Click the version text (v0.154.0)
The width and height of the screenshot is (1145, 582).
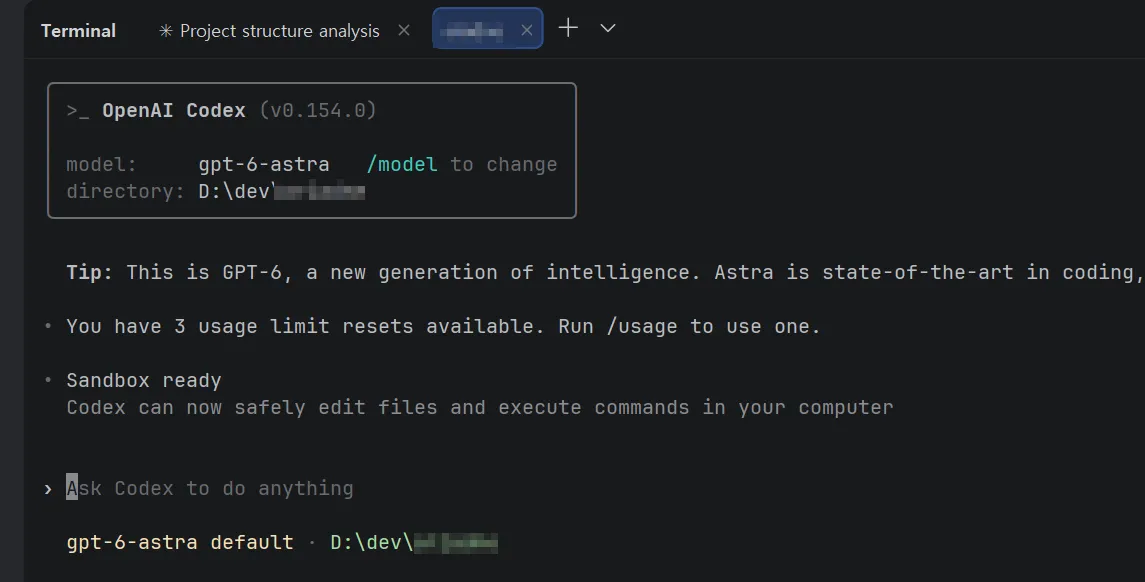(x=318, y=110)
